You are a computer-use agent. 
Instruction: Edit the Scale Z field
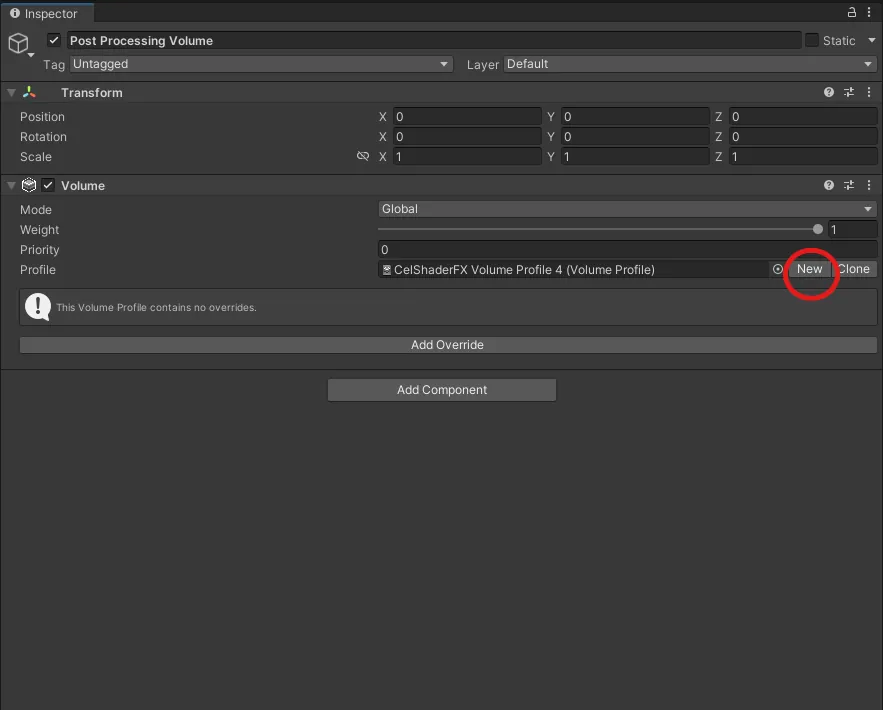802,157
